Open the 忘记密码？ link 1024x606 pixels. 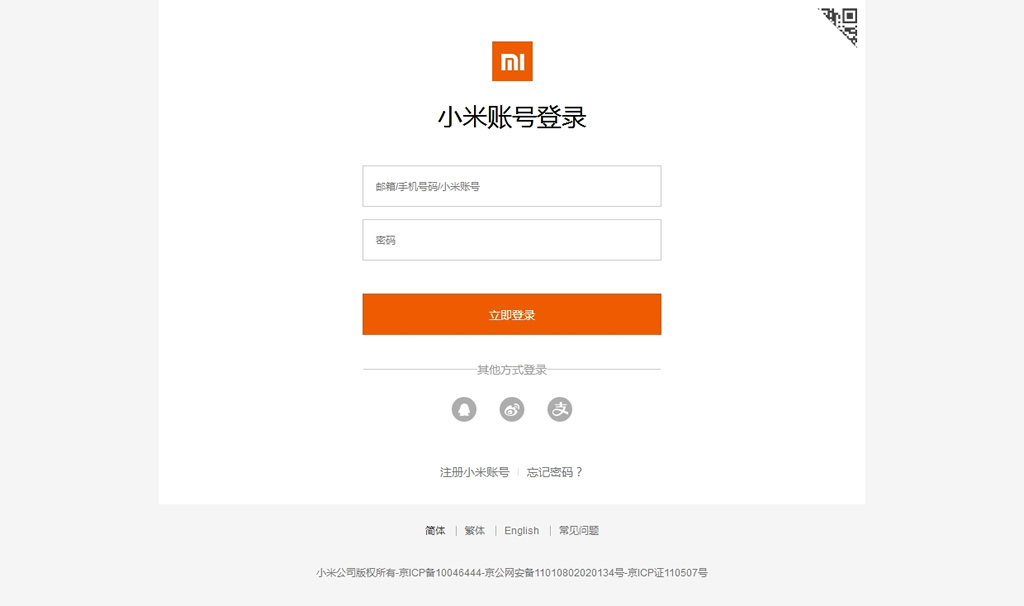(554, 472)
